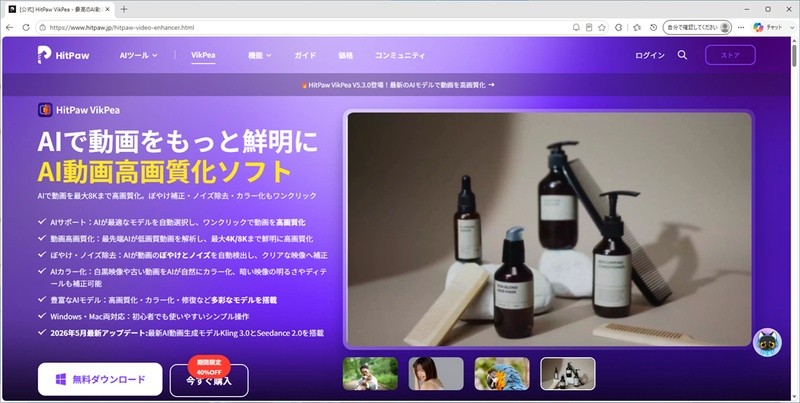Click the 2026年5月最新アップデート line
This screenshot has width=800, height=403.
[x=187, y=333]
